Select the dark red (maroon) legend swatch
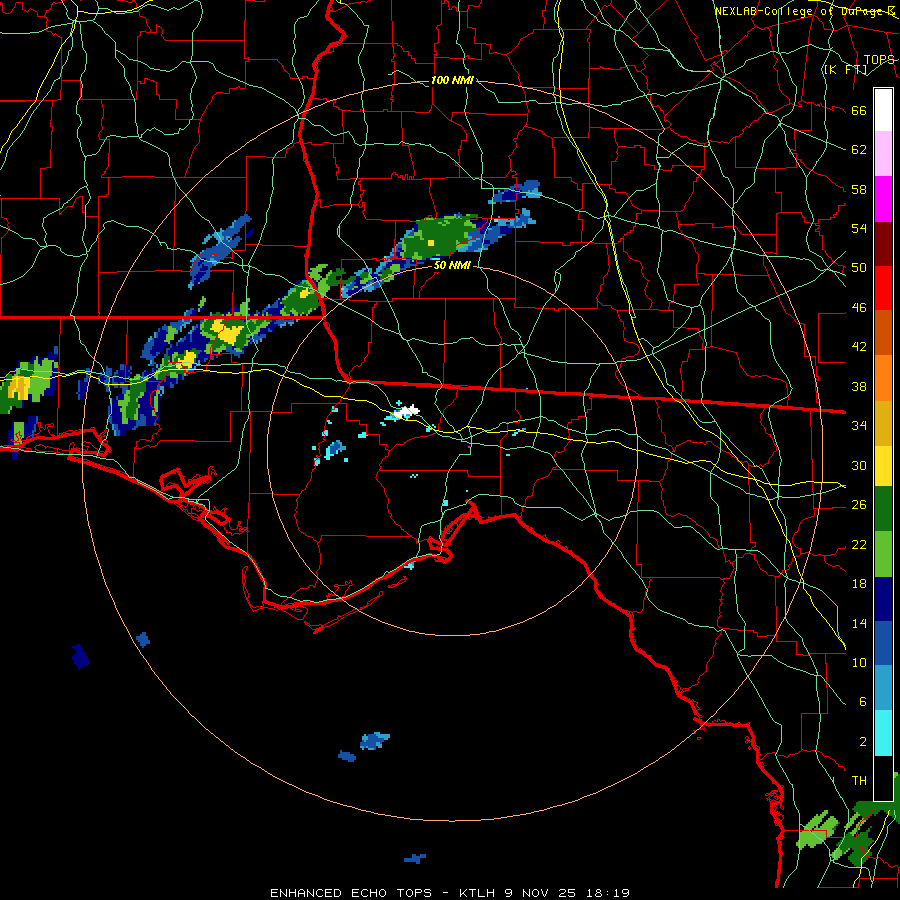Image resolution: width=900 pixels, height=900 pixels. [x=883, y=243]
